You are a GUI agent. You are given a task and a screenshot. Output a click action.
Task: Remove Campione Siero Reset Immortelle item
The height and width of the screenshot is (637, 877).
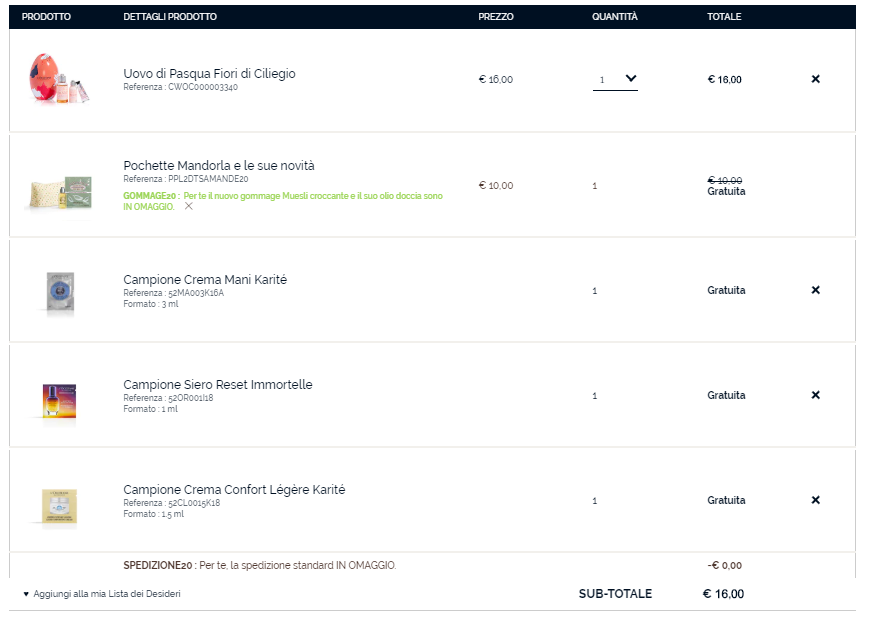coord(815,395)
